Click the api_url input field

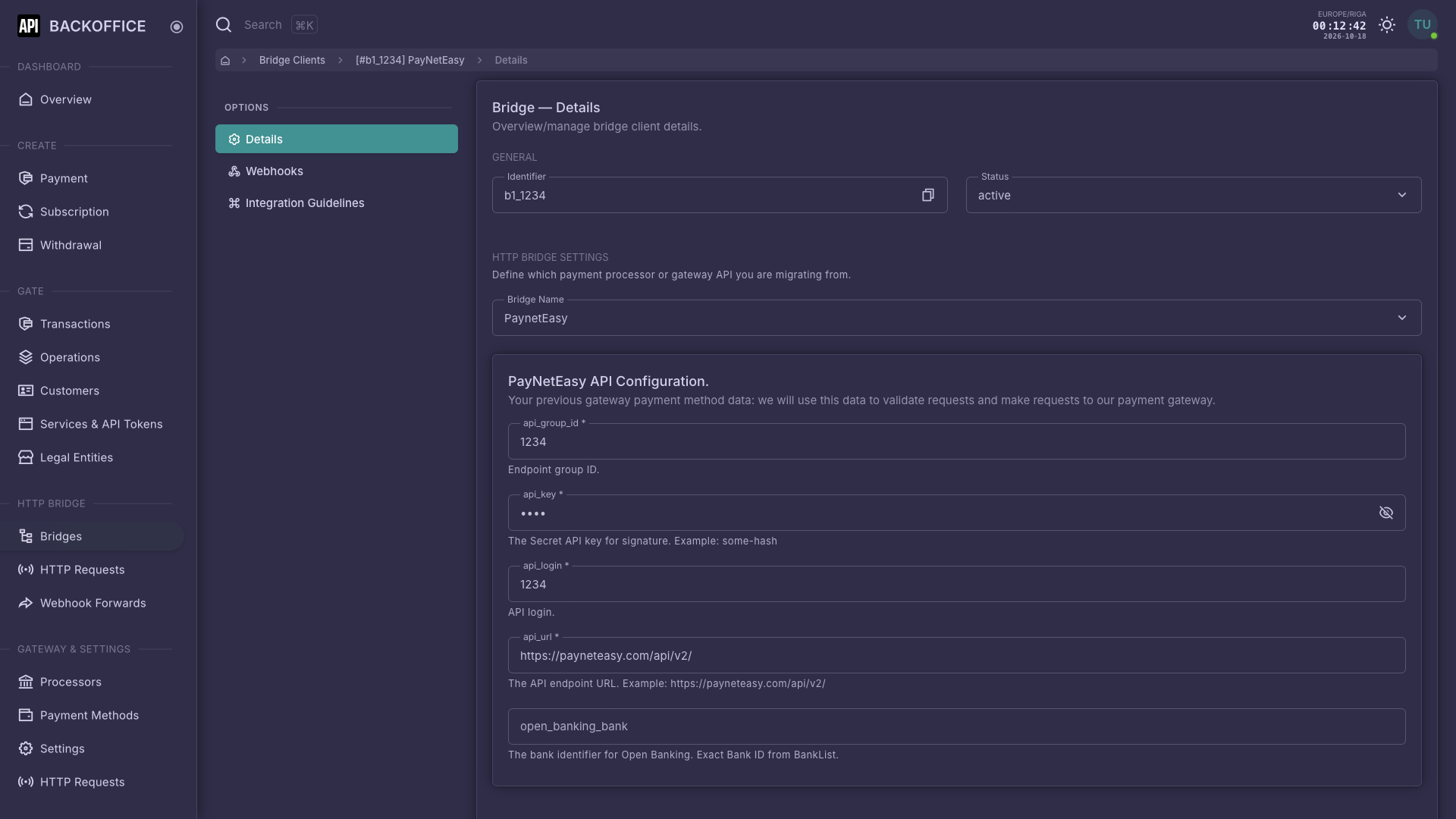957,656
